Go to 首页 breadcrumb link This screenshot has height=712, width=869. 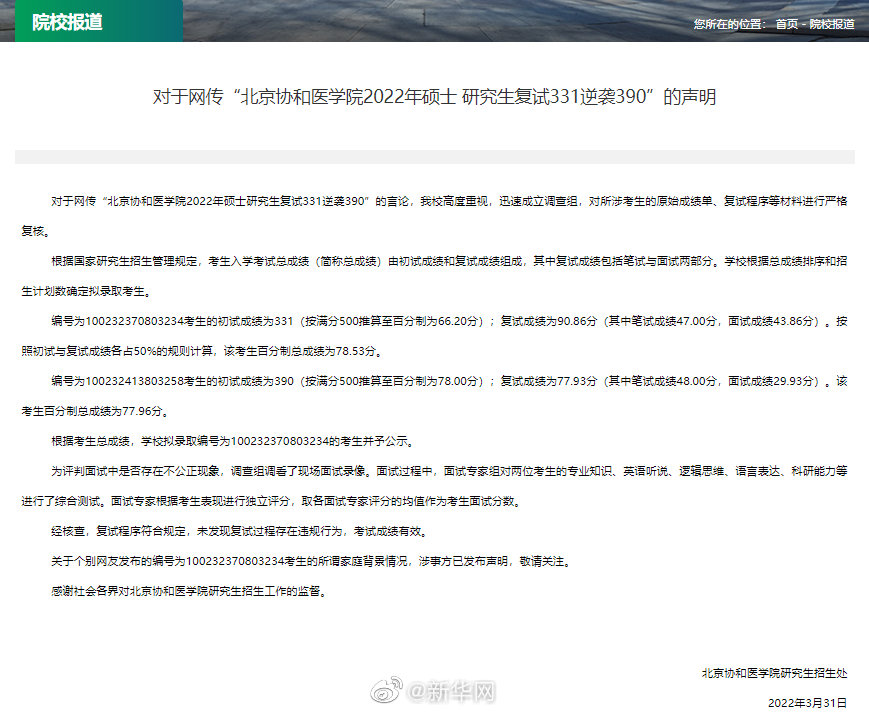pyautogui.click(x=786, y=24)
